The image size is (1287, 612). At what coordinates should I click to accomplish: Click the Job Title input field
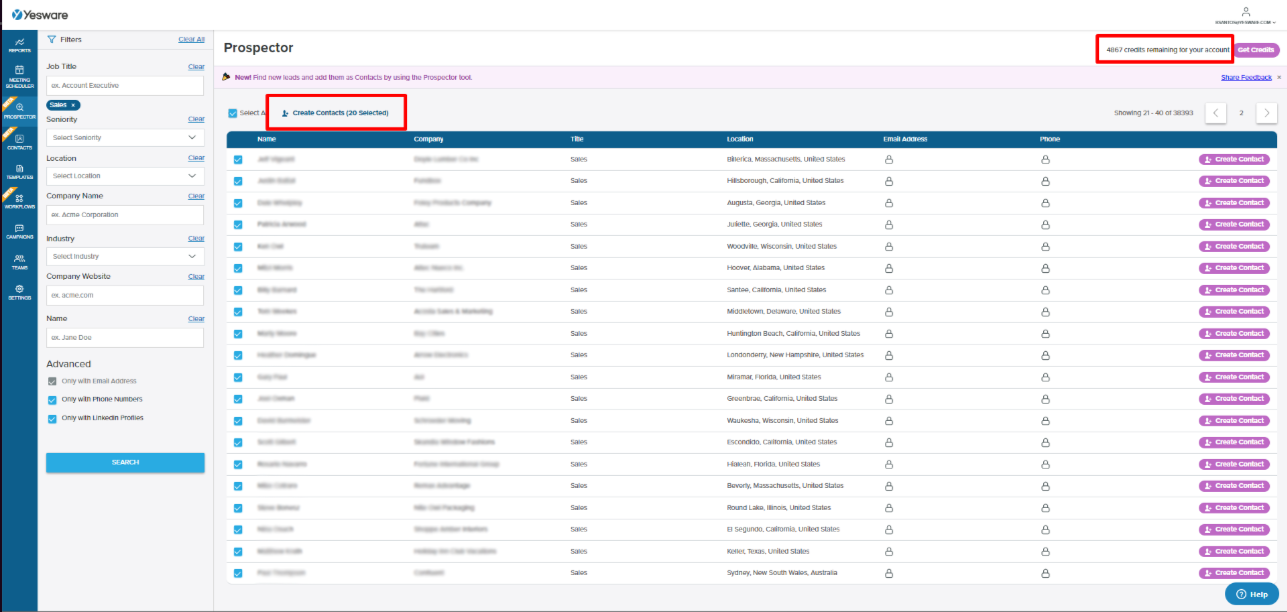125,86
